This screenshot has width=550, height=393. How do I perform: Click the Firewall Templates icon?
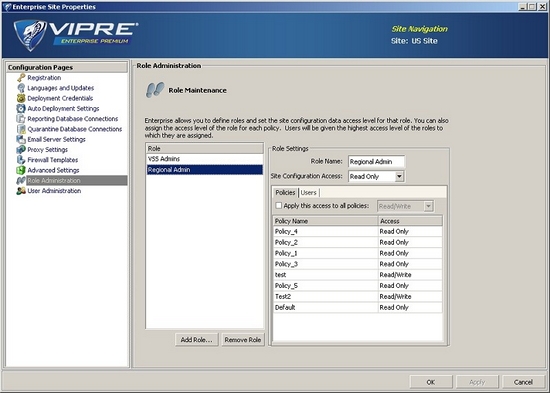(x=21, y=160)
